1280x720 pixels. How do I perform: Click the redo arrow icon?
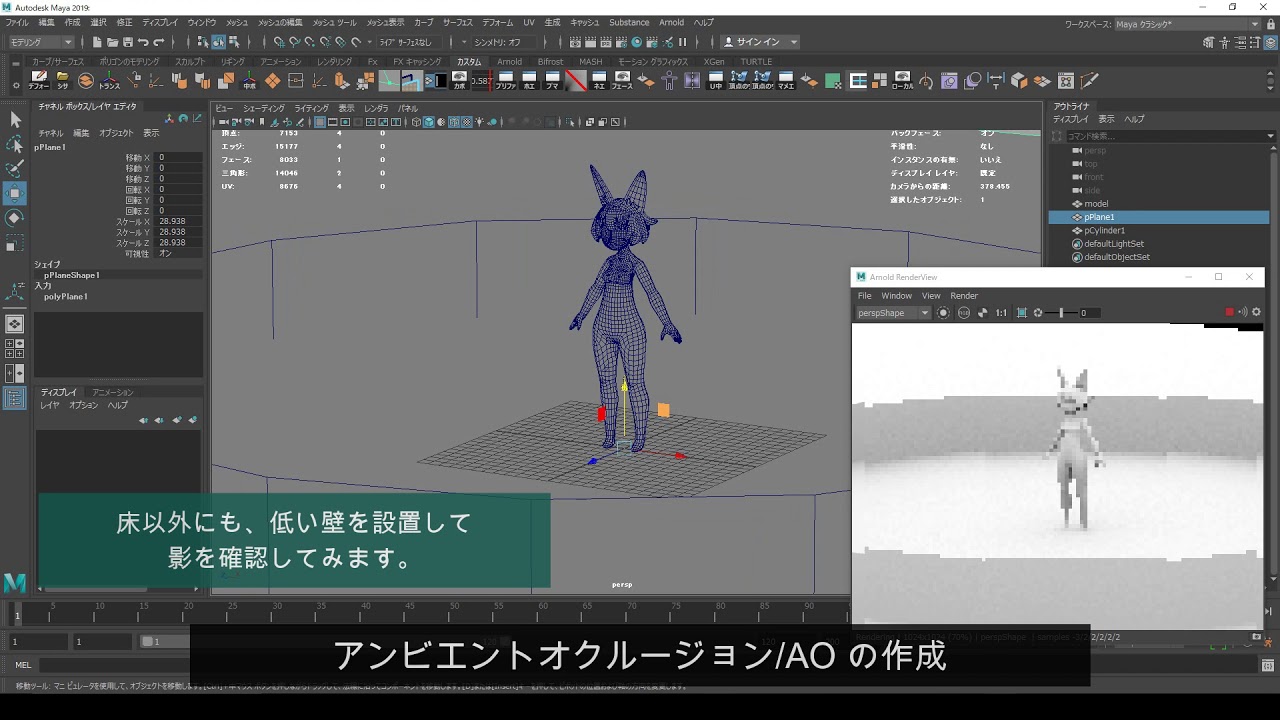point(158,42)
